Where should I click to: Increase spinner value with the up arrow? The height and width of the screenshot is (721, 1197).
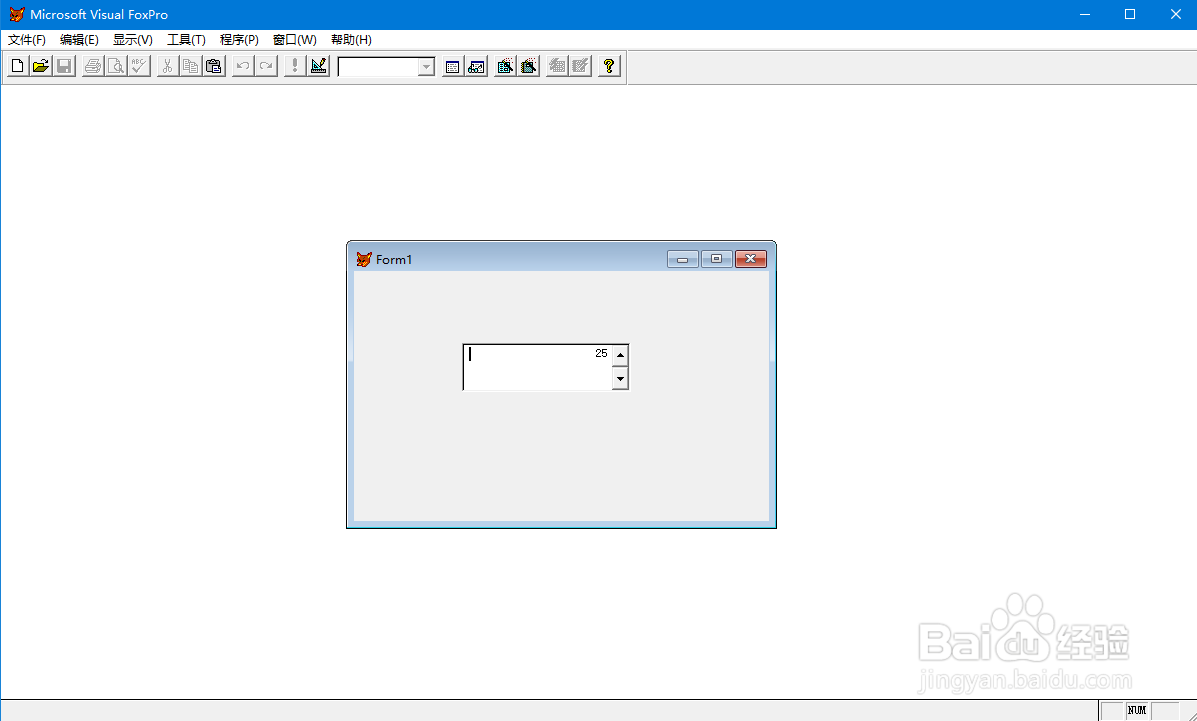620,356
